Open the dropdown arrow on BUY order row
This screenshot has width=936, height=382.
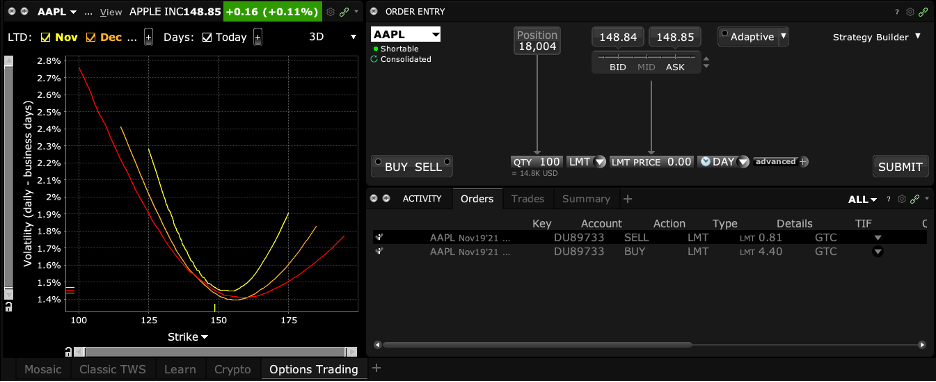[878, 252]
